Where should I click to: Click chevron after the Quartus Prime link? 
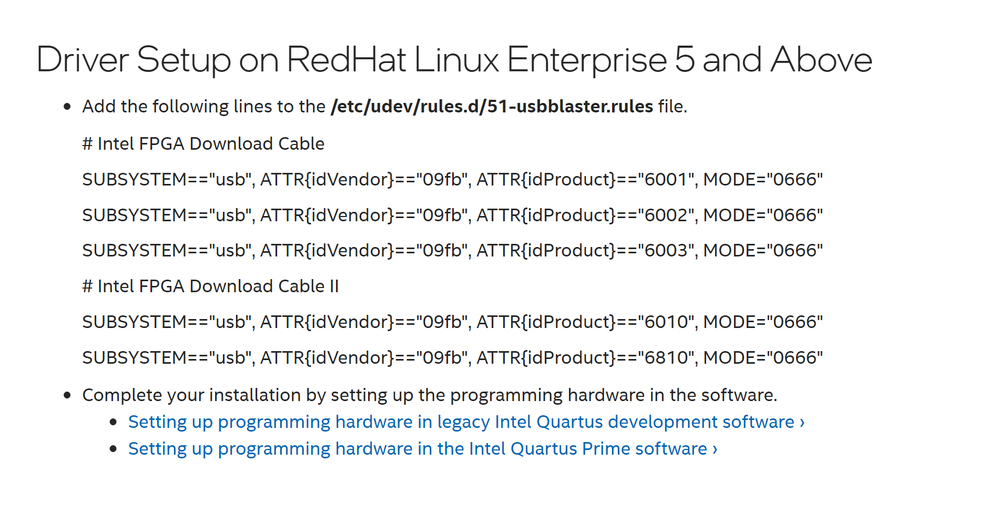714,449
